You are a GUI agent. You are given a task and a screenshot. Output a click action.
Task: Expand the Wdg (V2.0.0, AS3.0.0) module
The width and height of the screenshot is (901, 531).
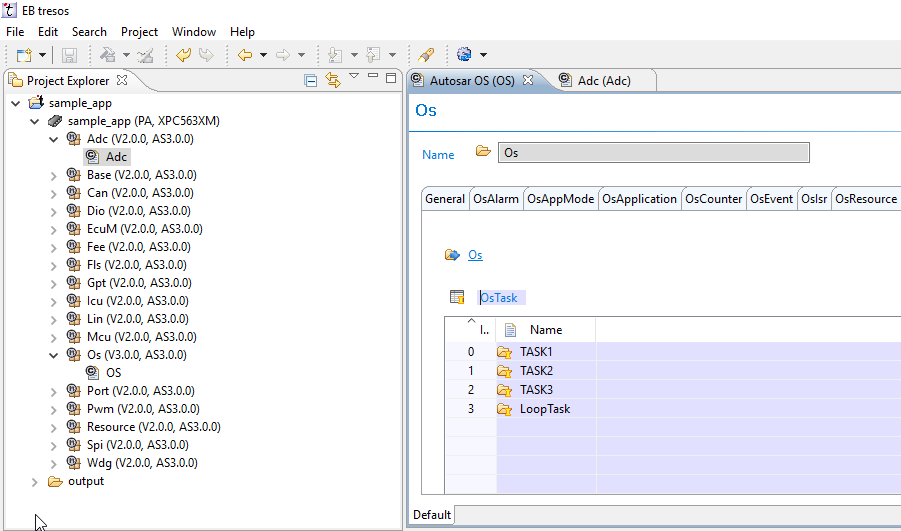click(53, 463)
